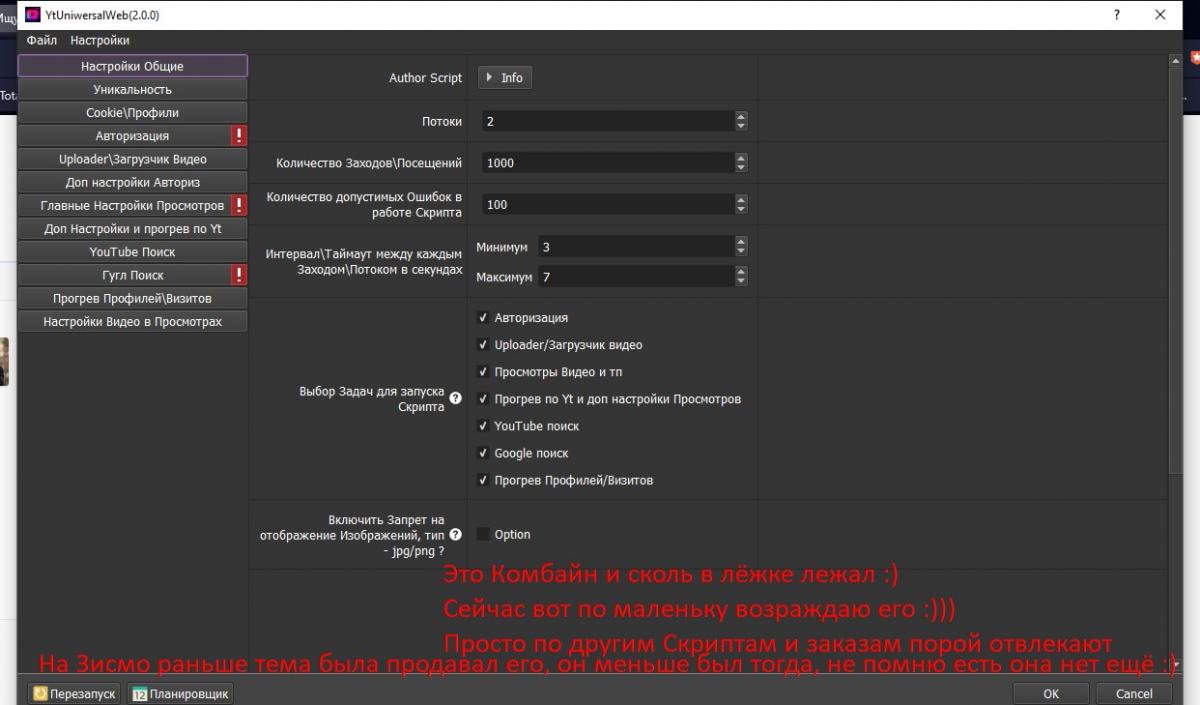Click help icon next to Выбор Задач для запуска
This screenshot has width=1200, height=705.
point(456,398)
